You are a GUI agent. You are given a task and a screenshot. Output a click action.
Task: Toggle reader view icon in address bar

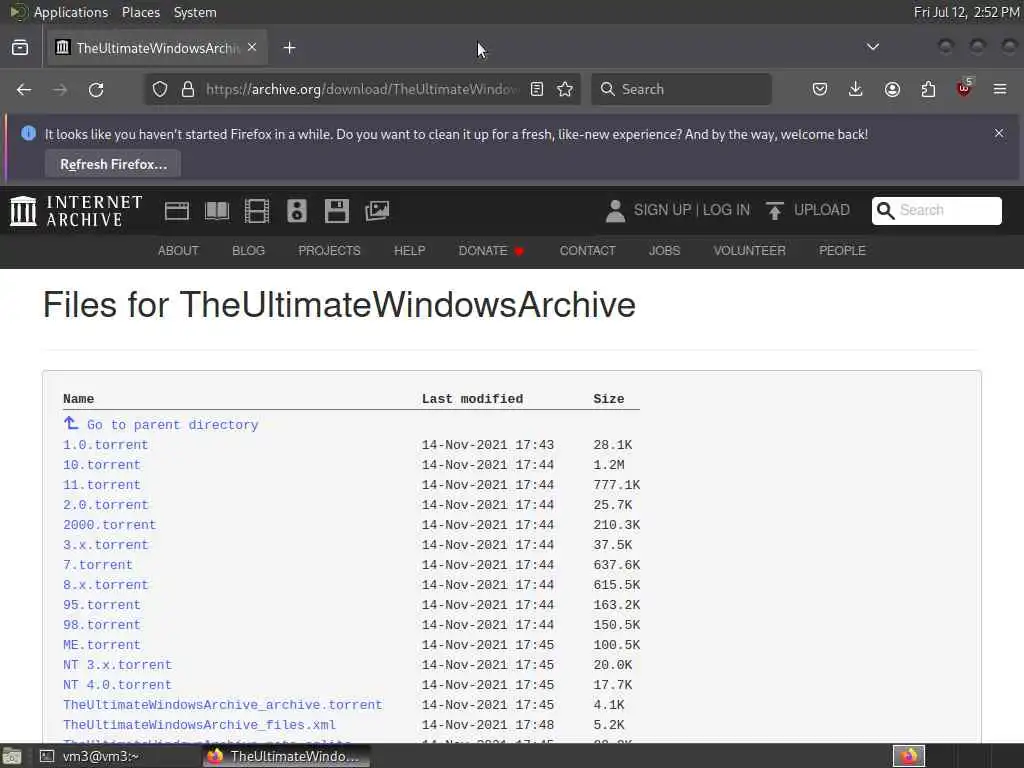(x=537, y=89)
